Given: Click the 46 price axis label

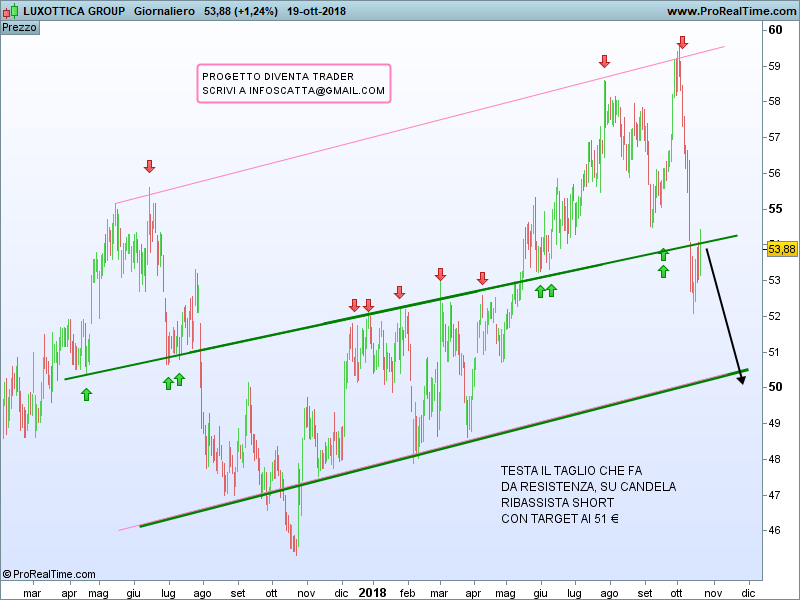Looking at the screenshot, I should coord(774,530).
